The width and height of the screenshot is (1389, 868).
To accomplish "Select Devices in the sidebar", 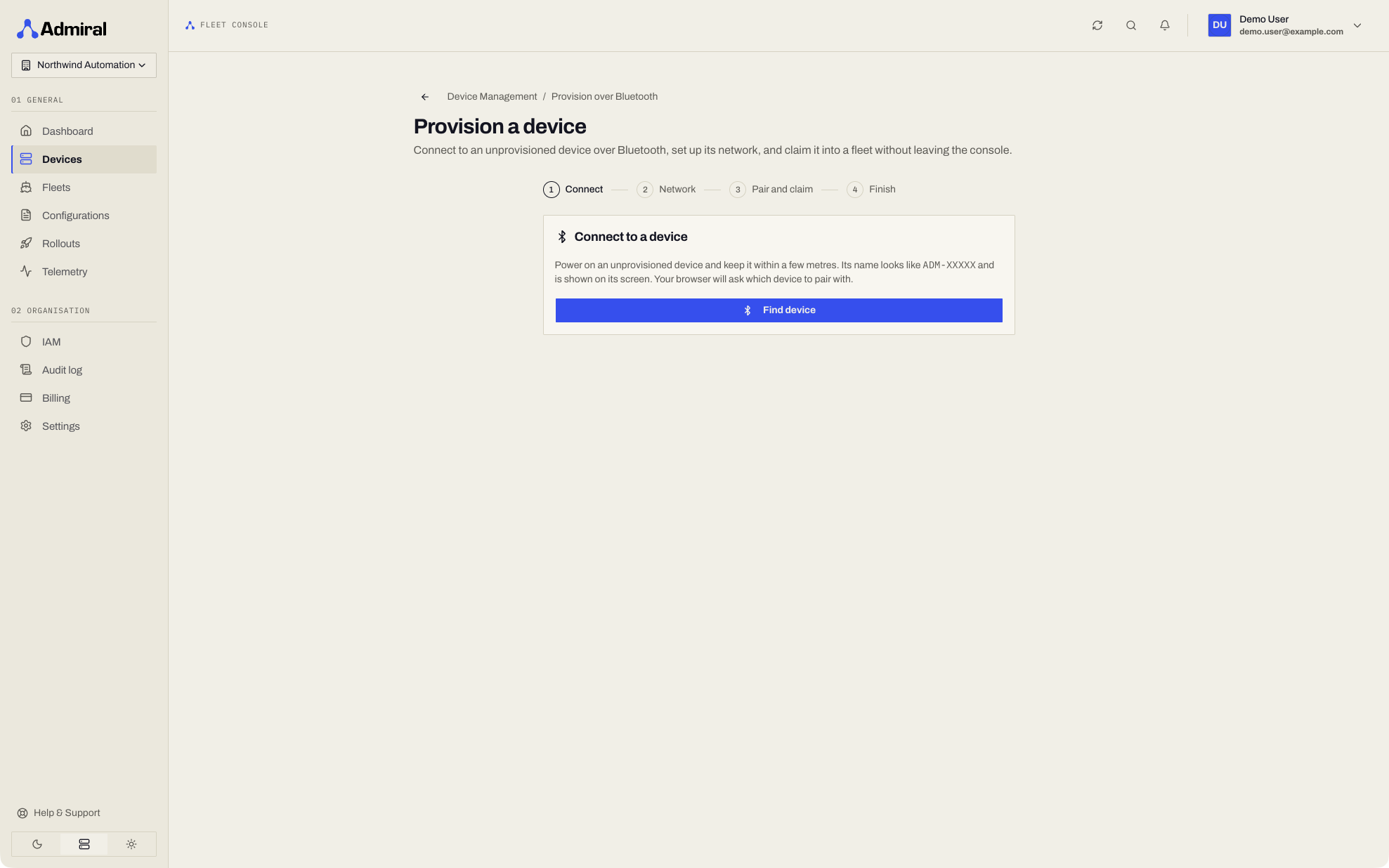I will 84,159.
